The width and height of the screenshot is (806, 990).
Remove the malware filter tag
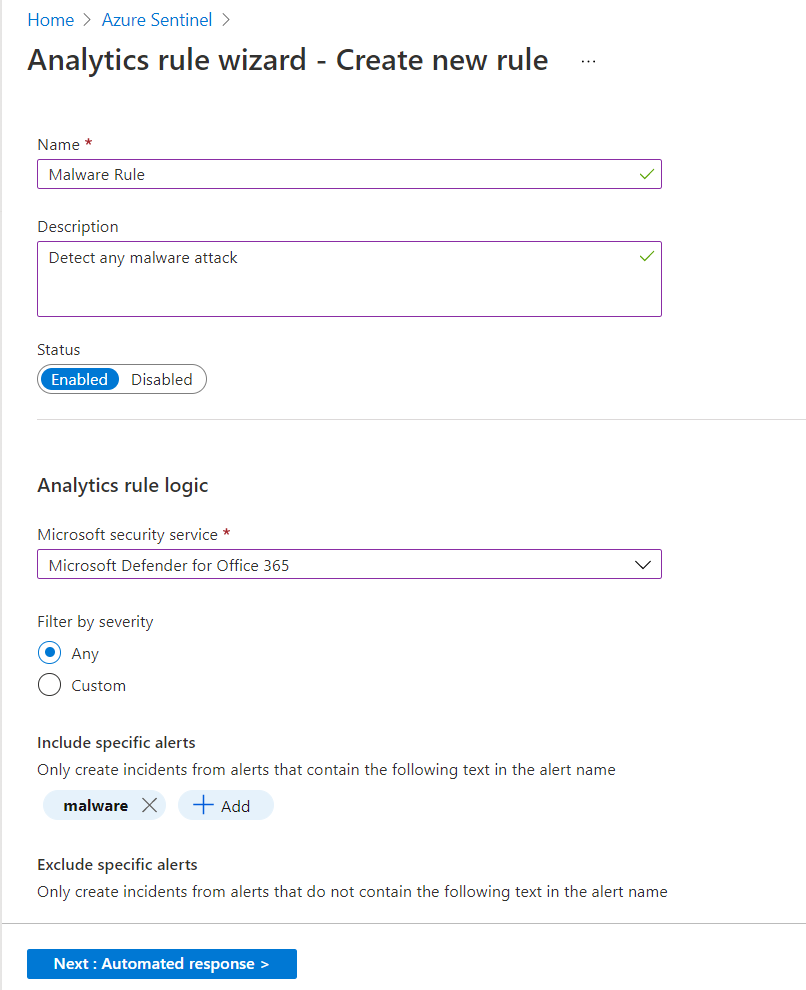[x=150, y=806]
